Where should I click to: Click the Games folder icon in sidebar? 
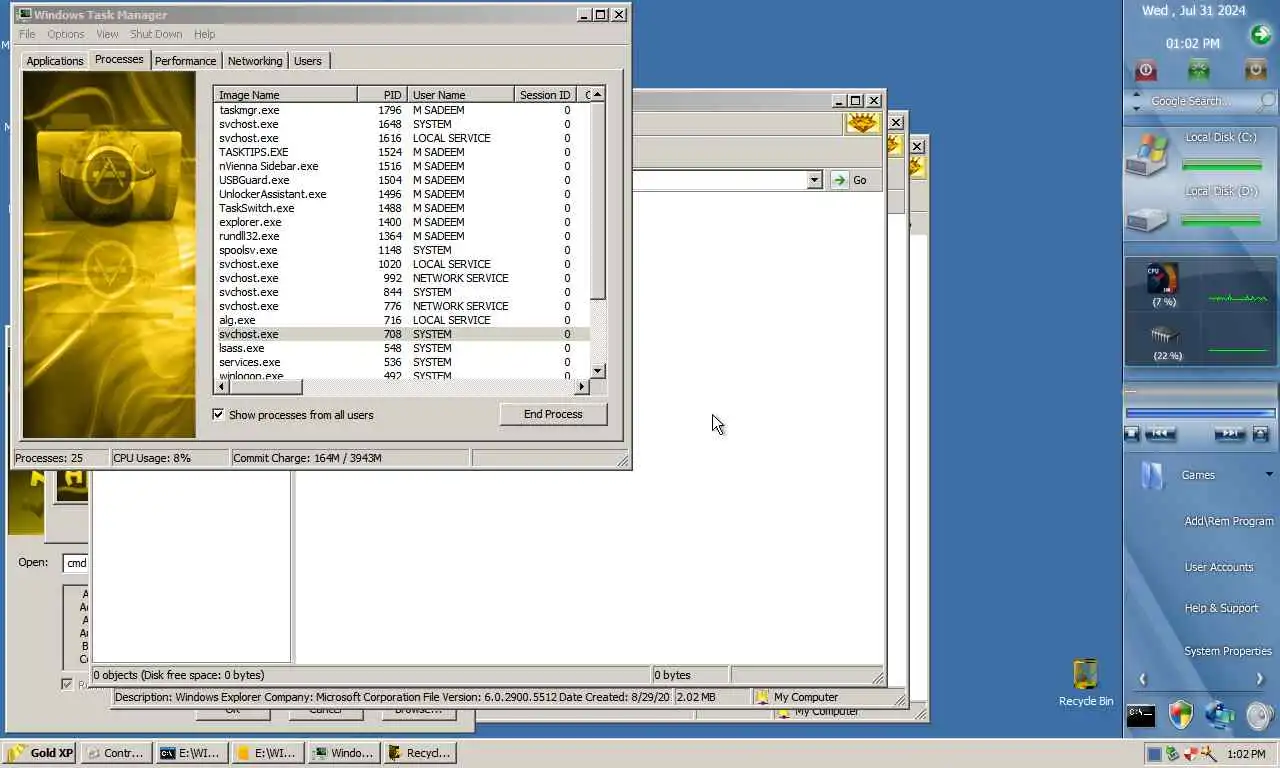(1152, 475)
